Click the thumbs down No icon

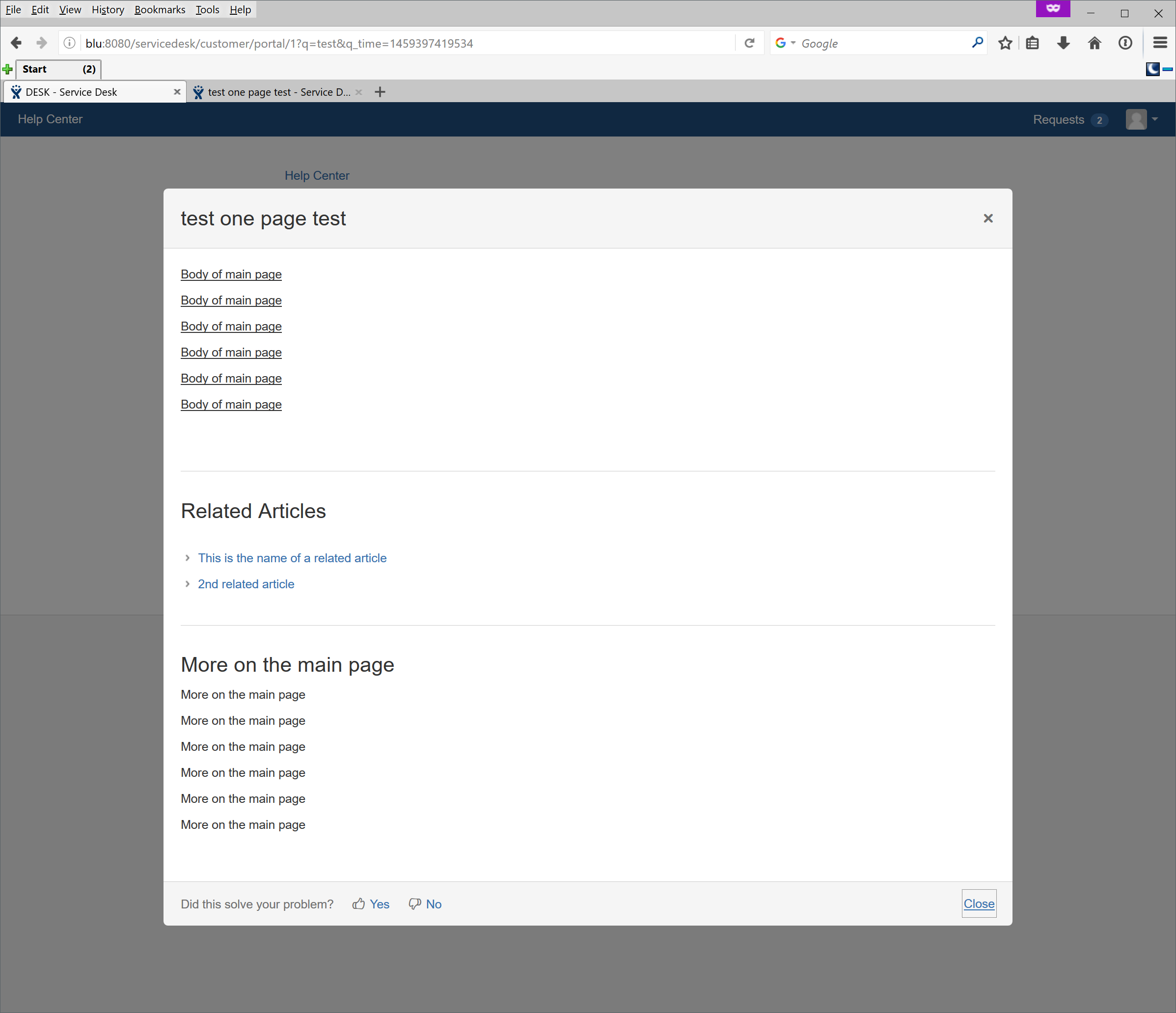tap(415, 904)
